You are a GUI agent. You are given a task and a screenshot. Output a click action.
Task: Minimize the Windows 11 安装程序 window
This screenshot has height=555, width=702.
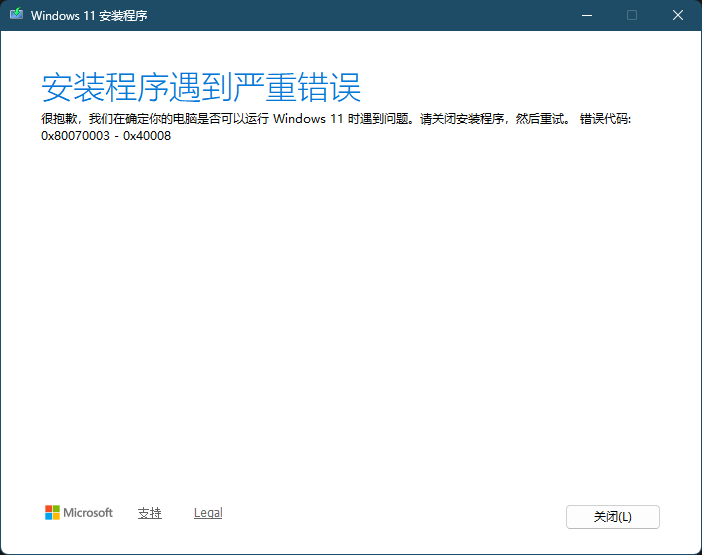587,15
